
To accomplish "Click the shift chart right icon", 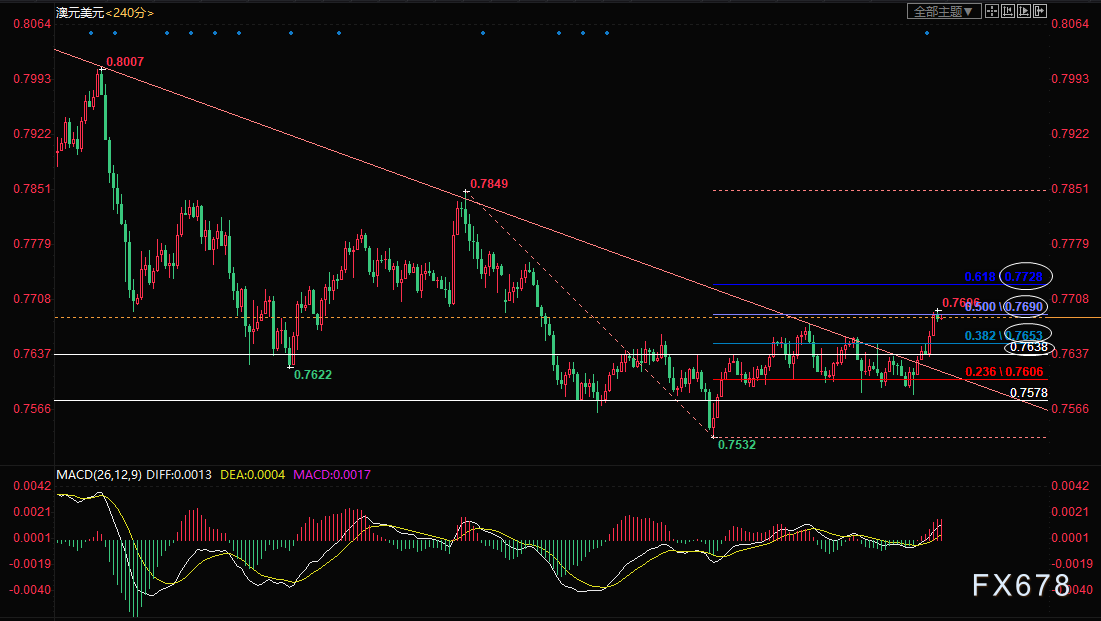I will [x=1040, y=11].
